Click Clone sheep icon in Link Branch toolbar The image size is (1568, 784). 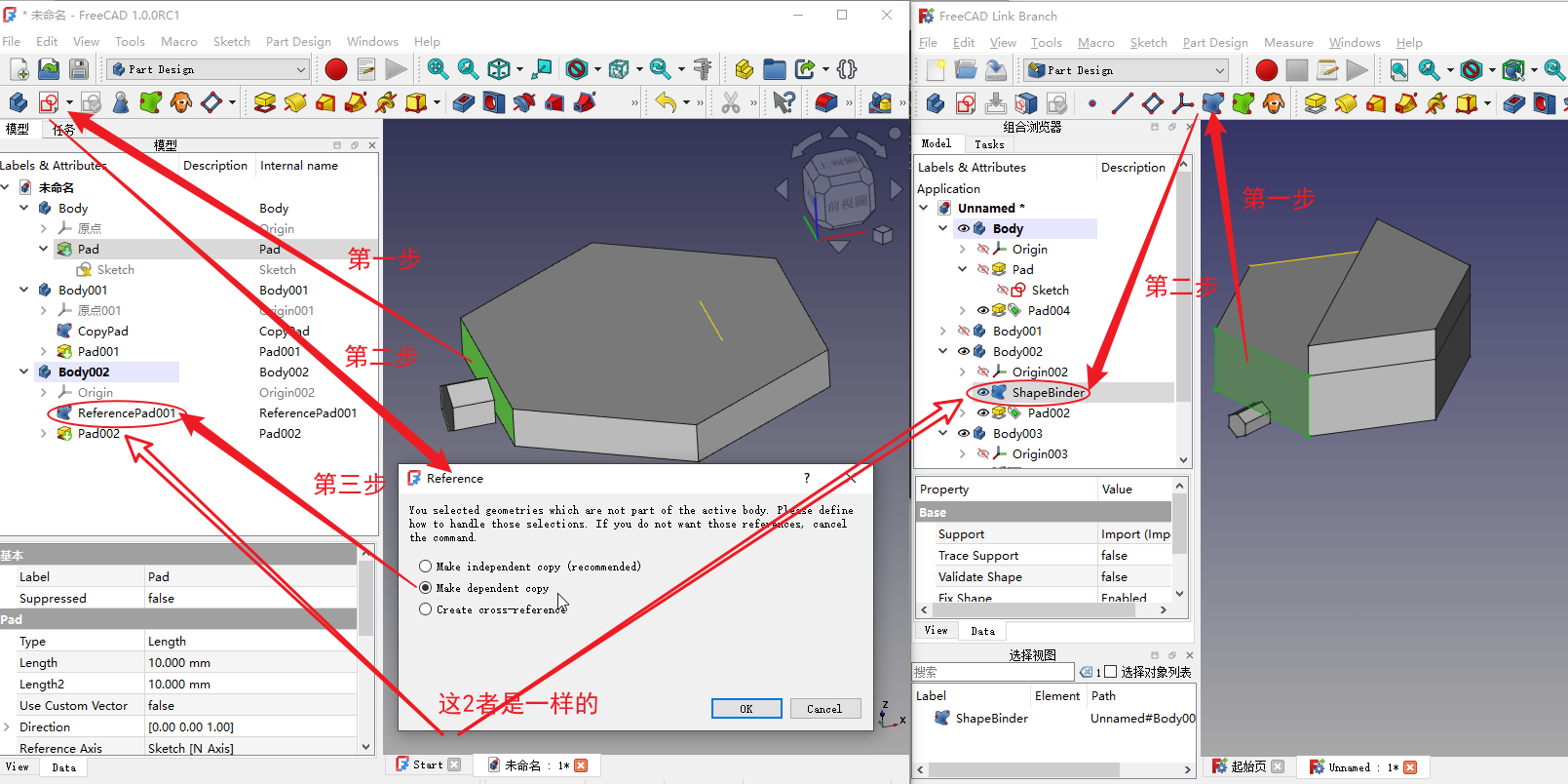(1274, 102)
